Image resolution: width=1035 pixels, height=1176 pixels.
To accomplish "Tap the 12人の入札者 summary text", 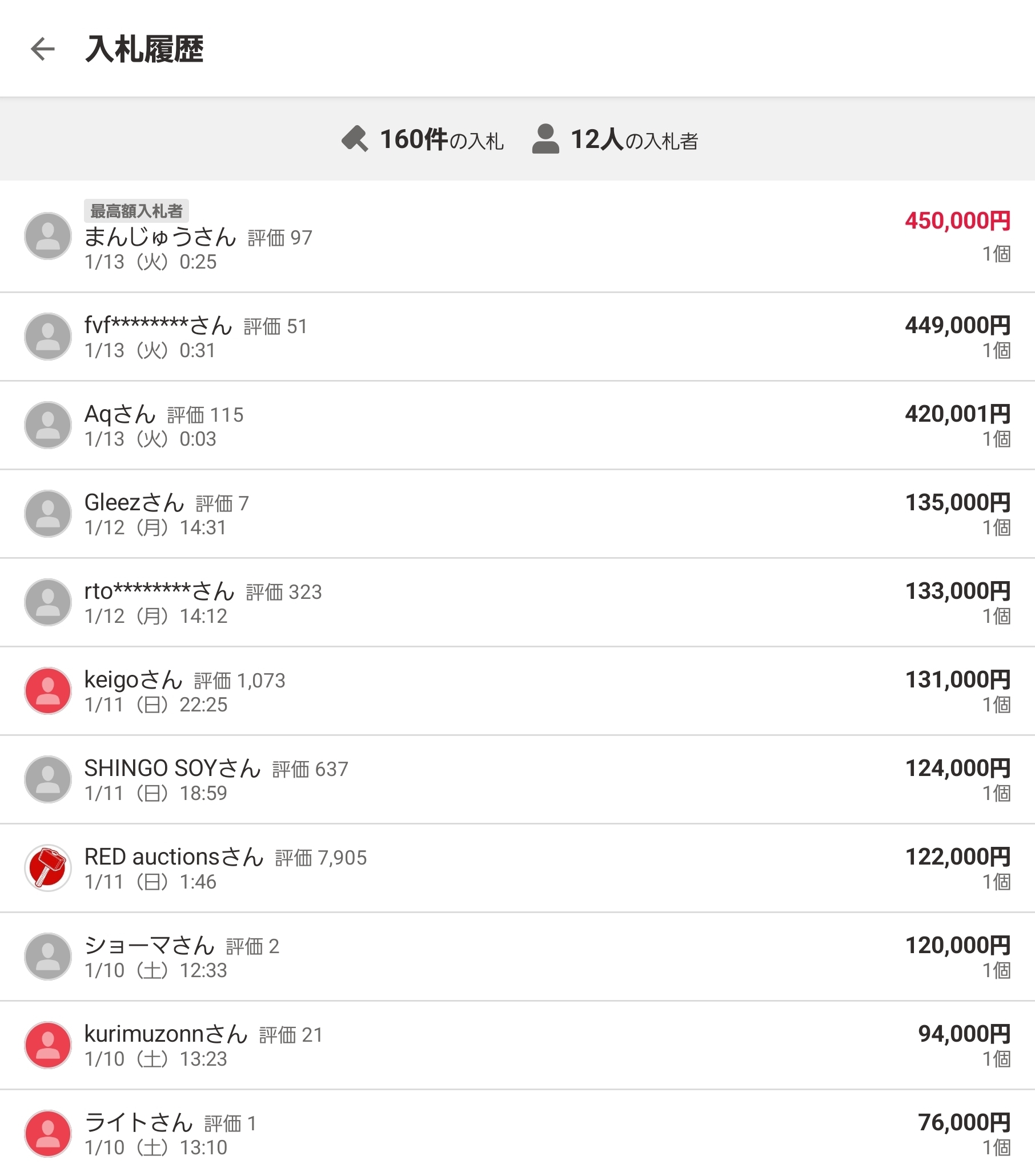I will pos(634,140).
